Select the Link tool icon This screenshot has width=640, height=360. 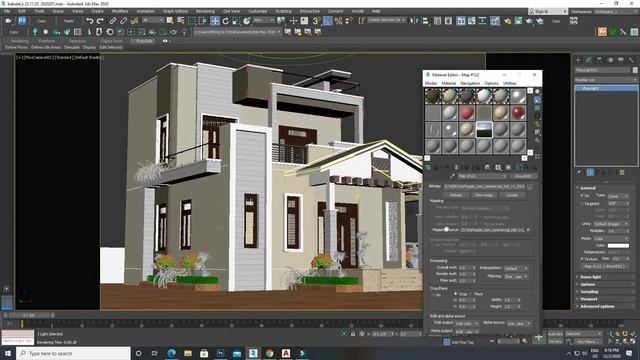click(x=113, y=21)
